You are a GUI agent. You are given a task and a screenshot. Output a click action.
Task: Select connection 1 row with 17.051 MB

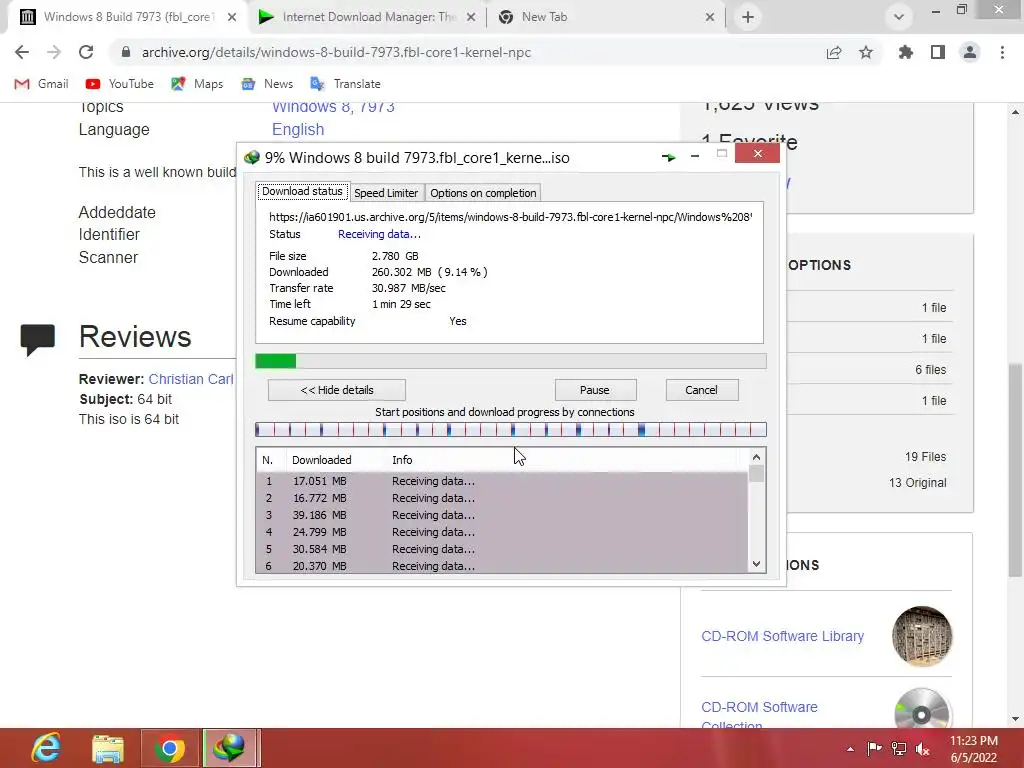coord(502,481)
